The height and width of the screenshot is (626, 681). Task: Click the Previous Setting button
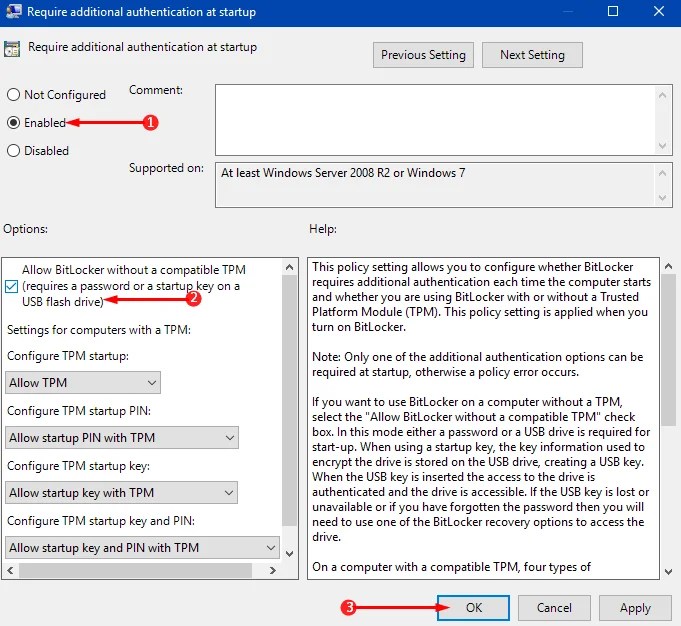pyautogui.click(x=423, y=55)
